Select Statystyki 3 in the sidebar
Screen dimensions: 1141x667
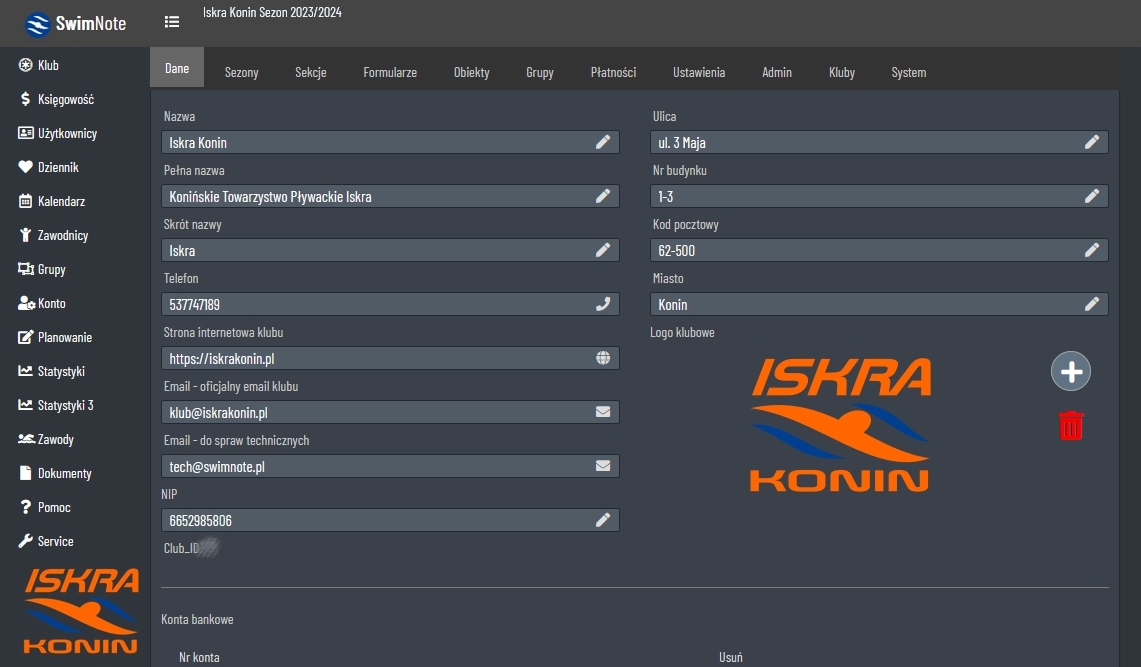[x=65, y=406]
